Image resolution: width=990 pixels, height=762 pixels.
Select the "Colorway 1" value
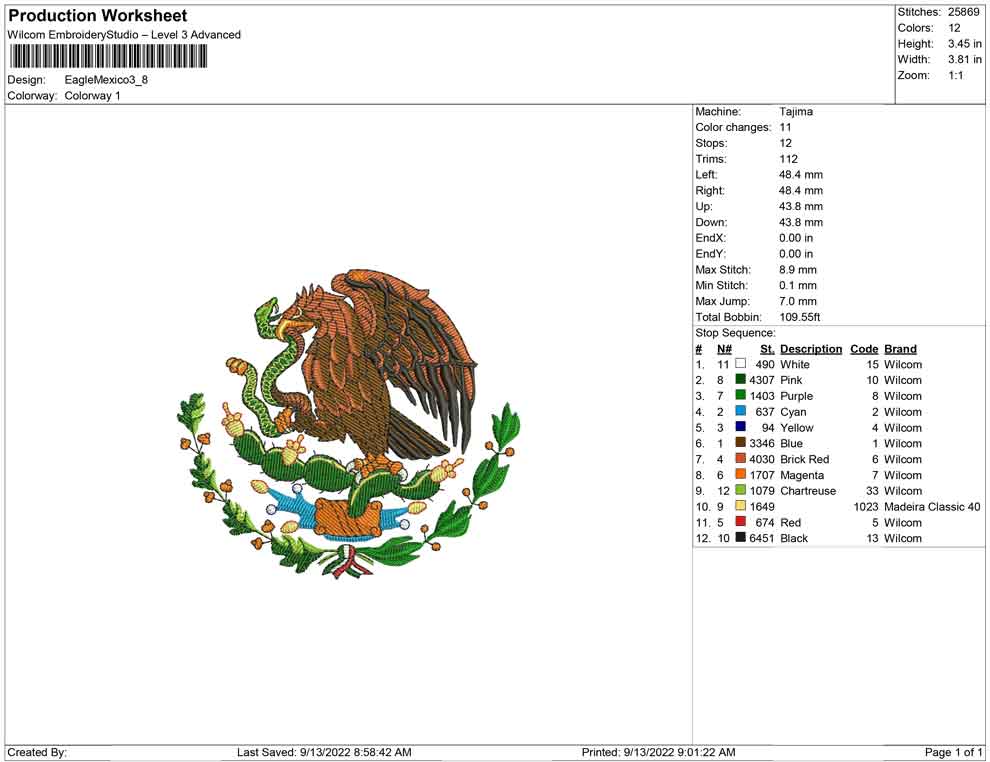tap(92, 96)
